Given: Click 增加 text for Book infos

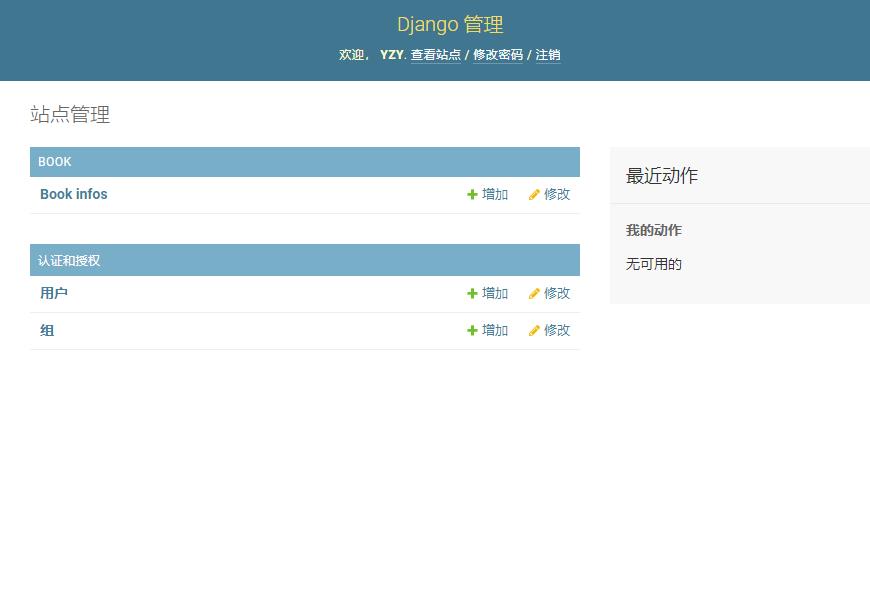Looking at the screenshot, I should 495,194.
